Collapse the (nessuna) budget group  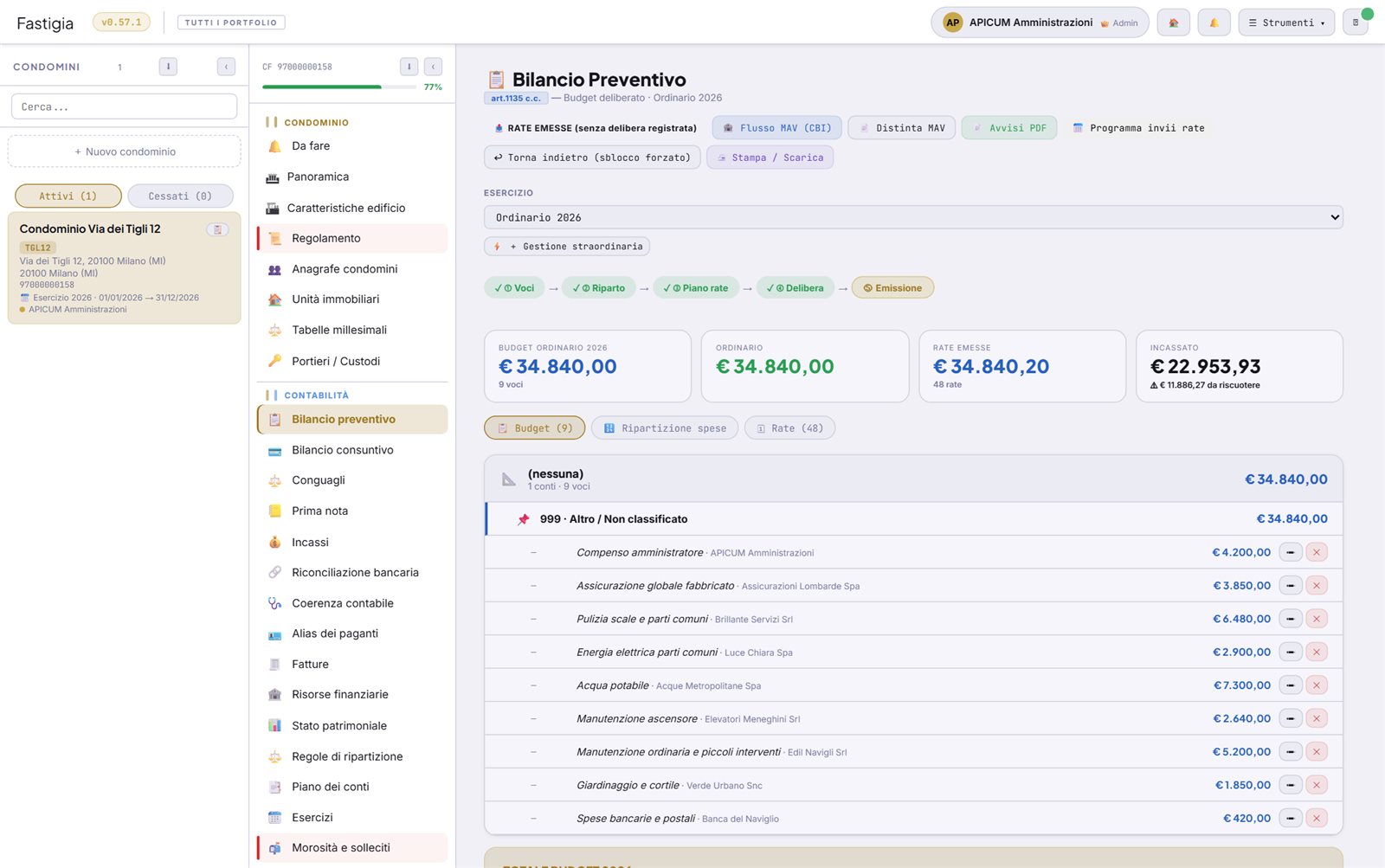pos(913,479)
